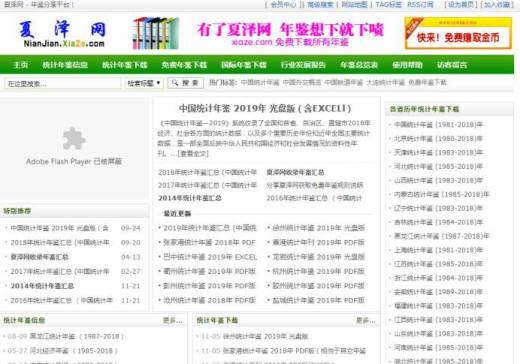Open the 使用帮助 nav menu item

(x=407, y=65)
